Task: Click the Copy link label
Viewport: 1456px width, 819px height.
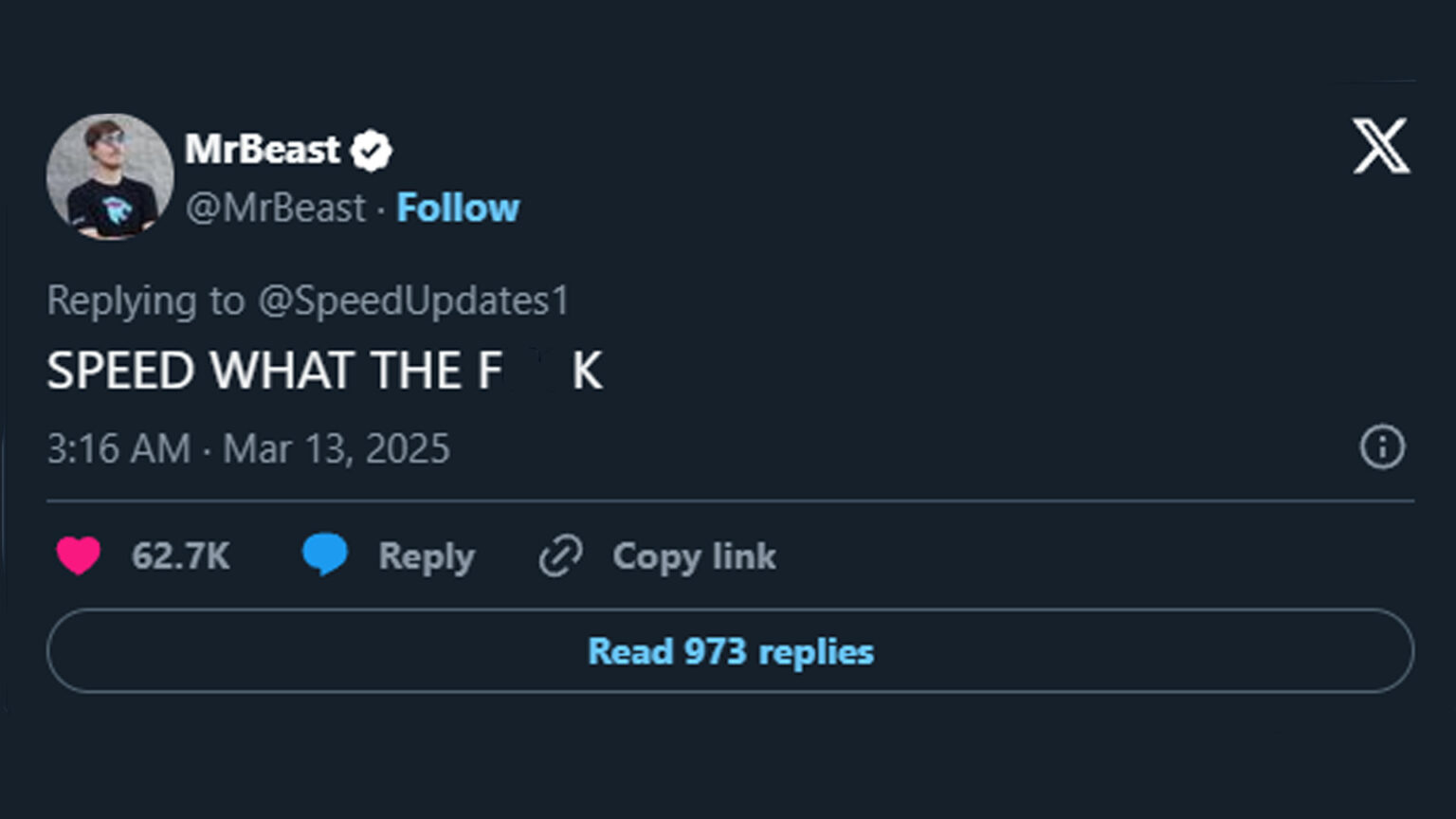Action: 694,556
